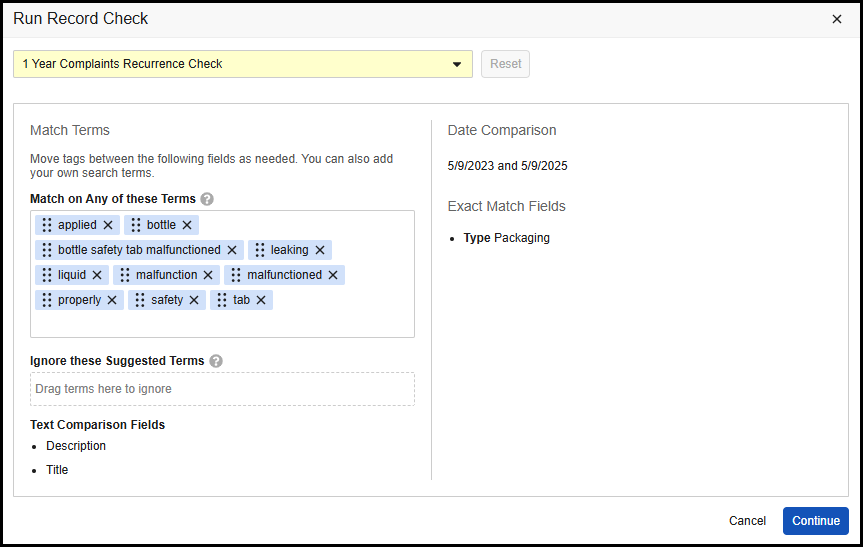Cancel the record check dialog
Screen dimensions: 863x547
747,521
